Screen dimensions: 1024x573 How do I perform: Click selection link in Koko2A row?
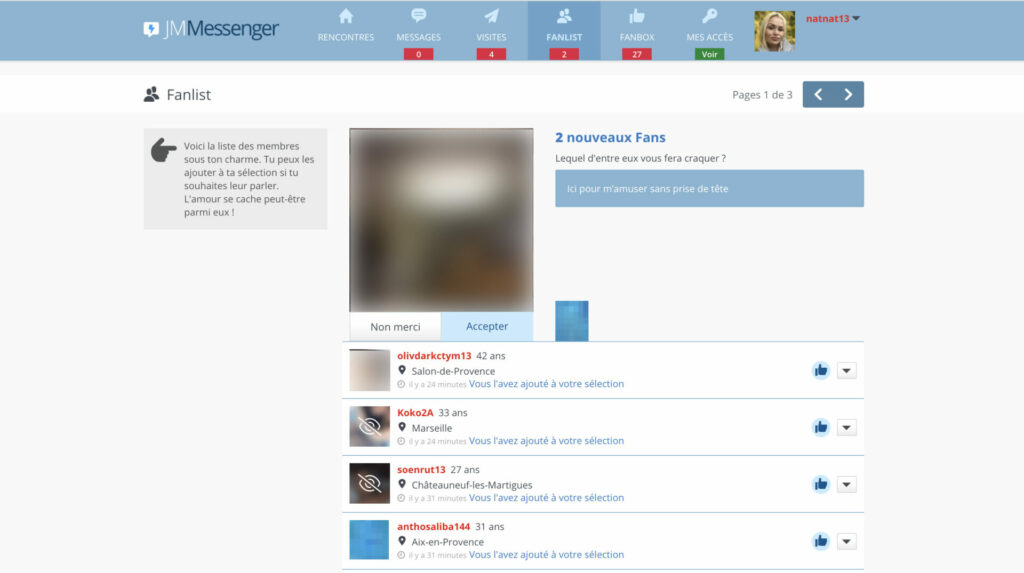pos(546,440)
